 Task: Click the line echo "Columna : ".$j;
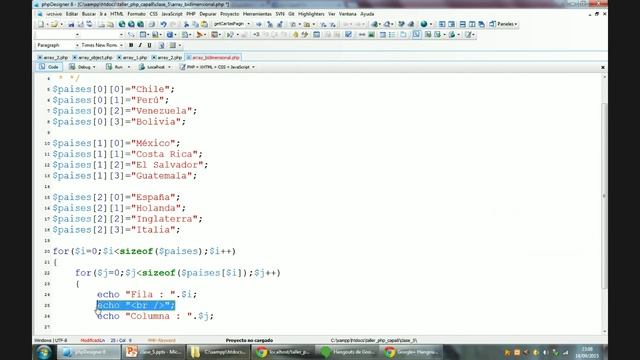tap(156, 316)
